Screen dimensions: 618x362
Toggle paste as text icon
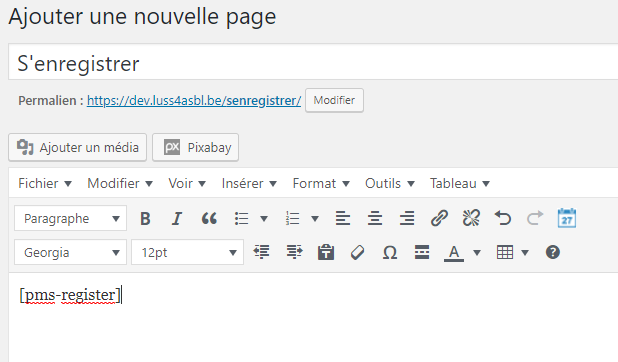(326, 252)
